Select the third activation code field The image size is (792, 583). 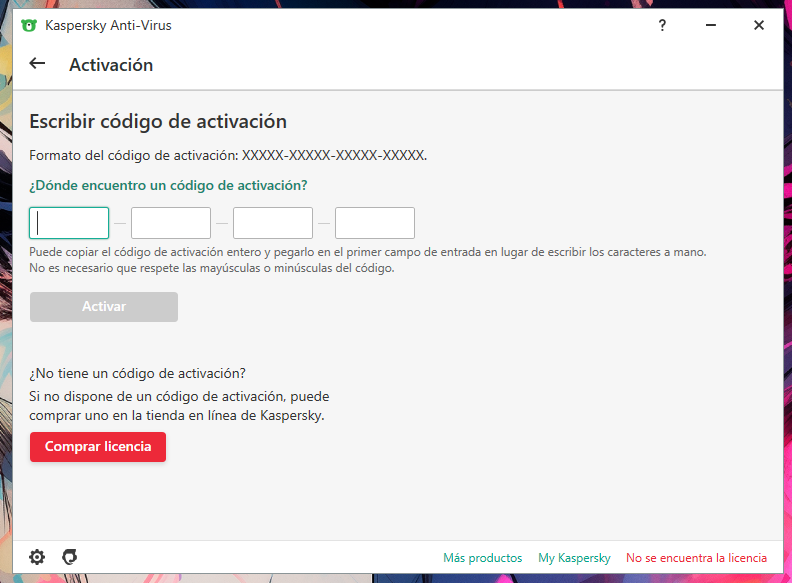(273, 223)
